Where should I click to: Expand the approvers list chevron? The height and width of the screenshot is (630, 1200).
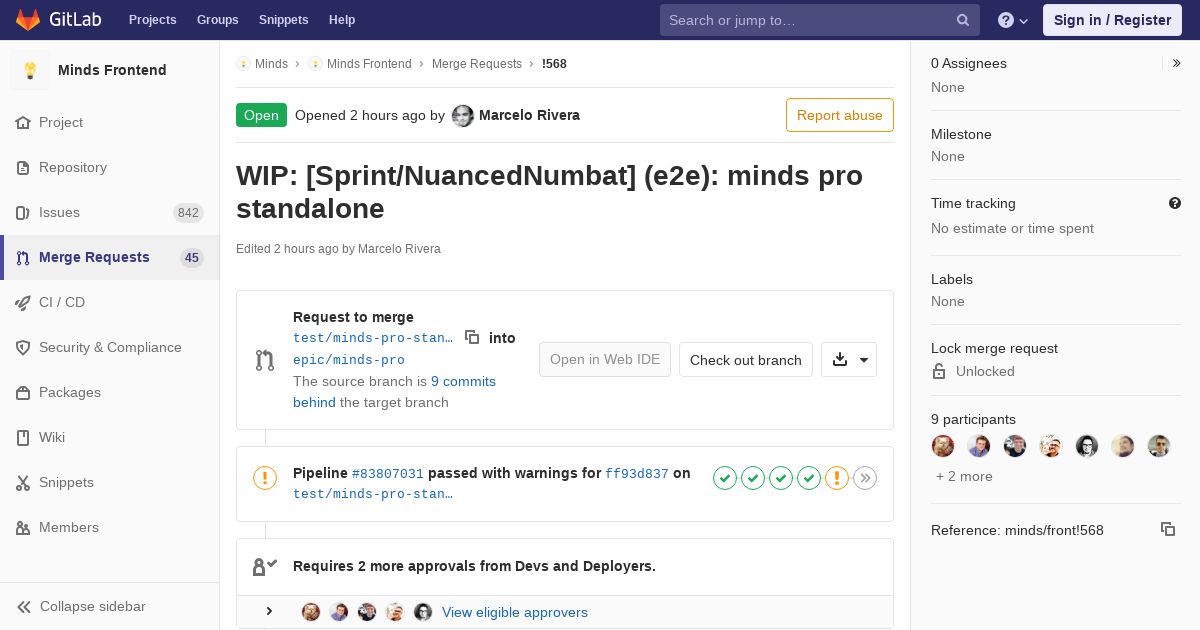(269, 611)
